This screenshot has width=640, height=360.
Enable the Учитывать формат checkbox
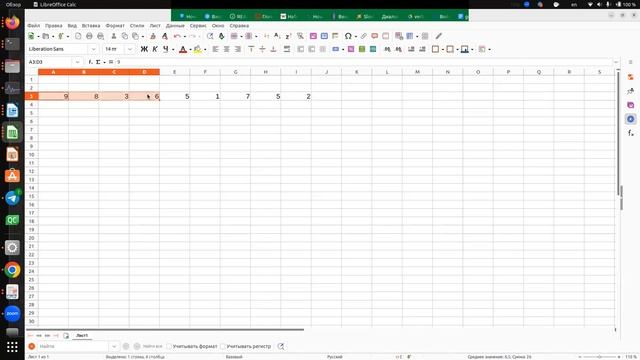point(169,346)
